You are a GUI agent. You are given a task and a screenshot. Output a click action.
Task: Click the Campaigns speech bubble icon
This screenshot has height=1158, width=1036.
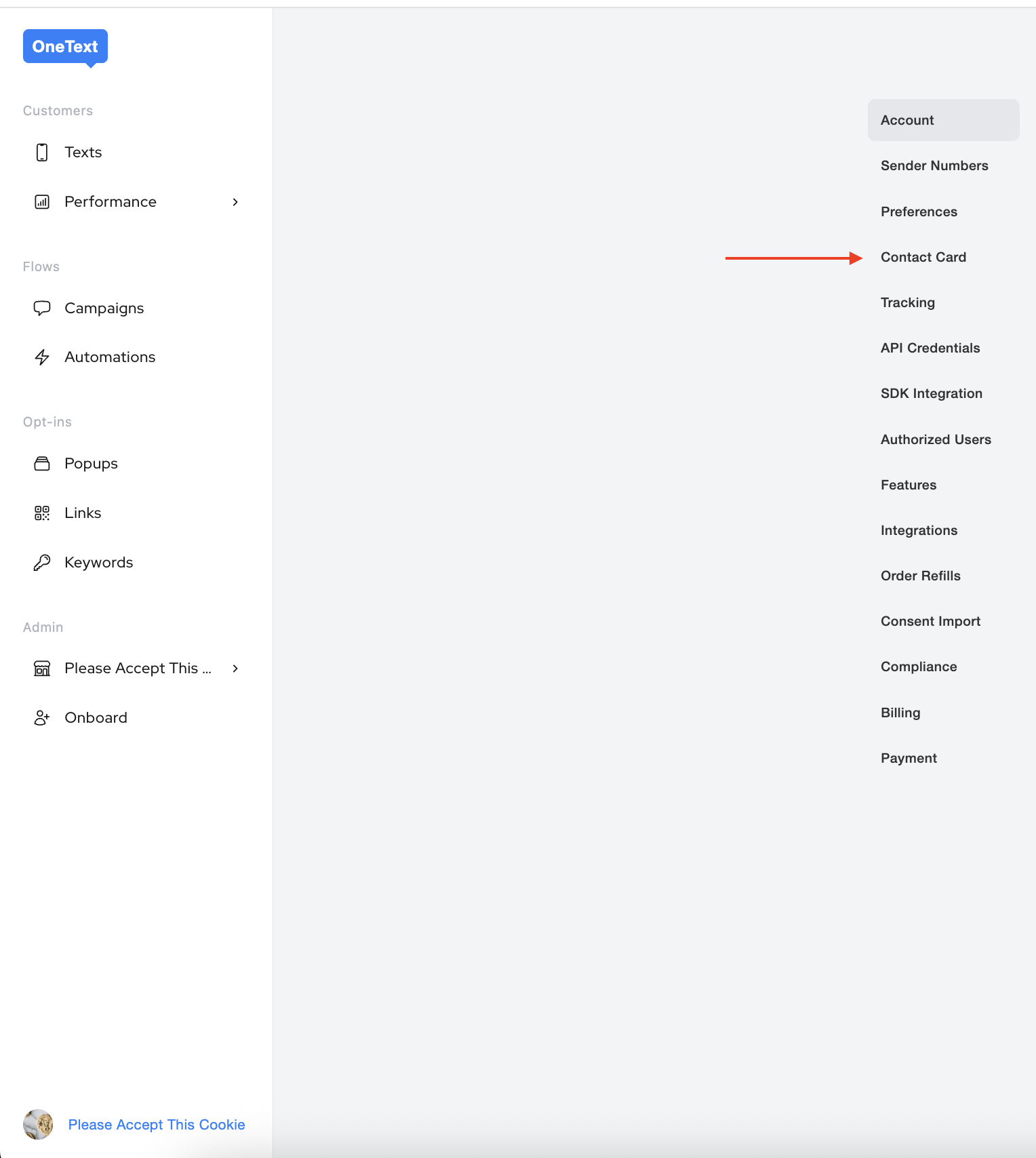42,308
